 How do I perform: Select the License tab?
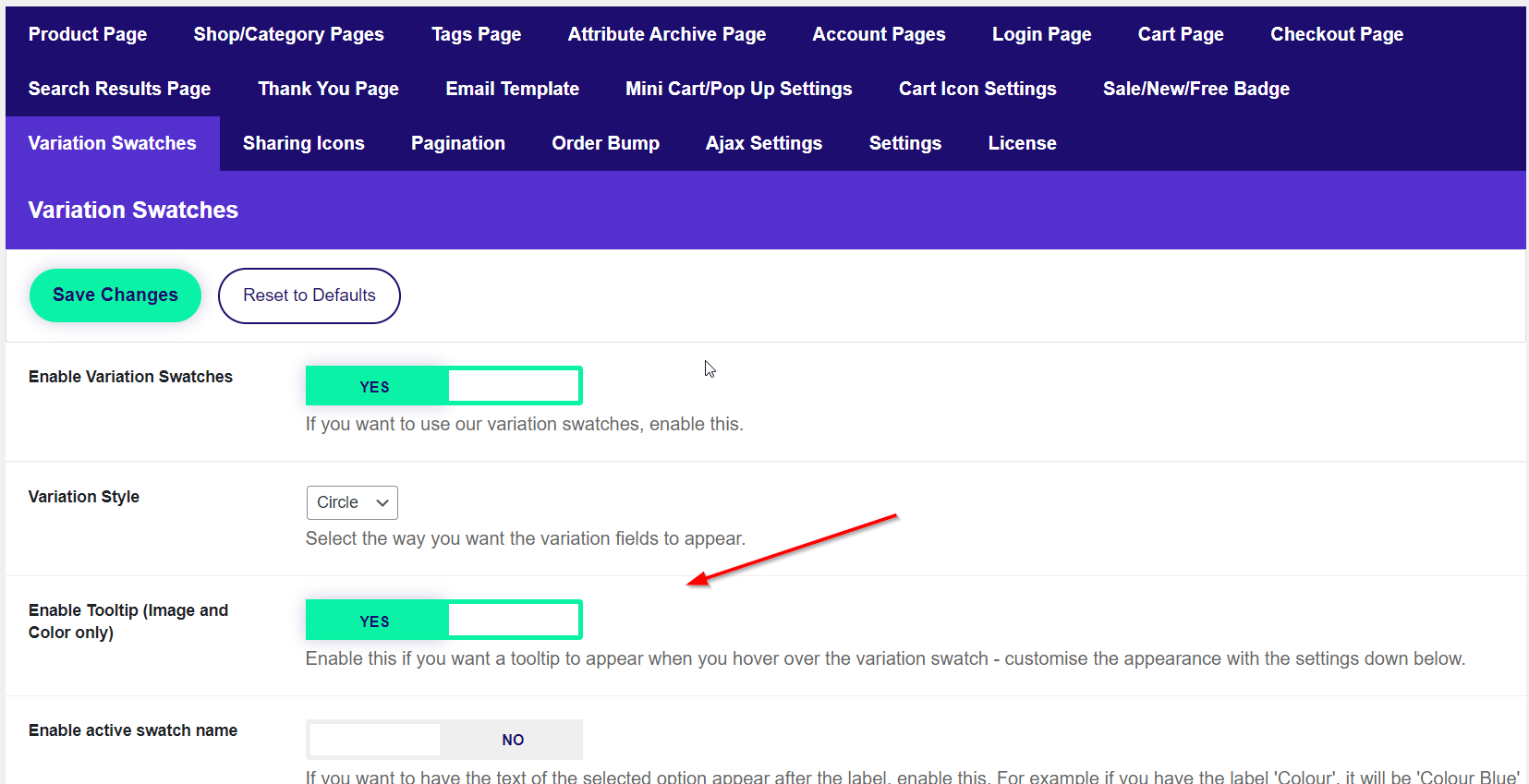click(x=1022, y=143)
